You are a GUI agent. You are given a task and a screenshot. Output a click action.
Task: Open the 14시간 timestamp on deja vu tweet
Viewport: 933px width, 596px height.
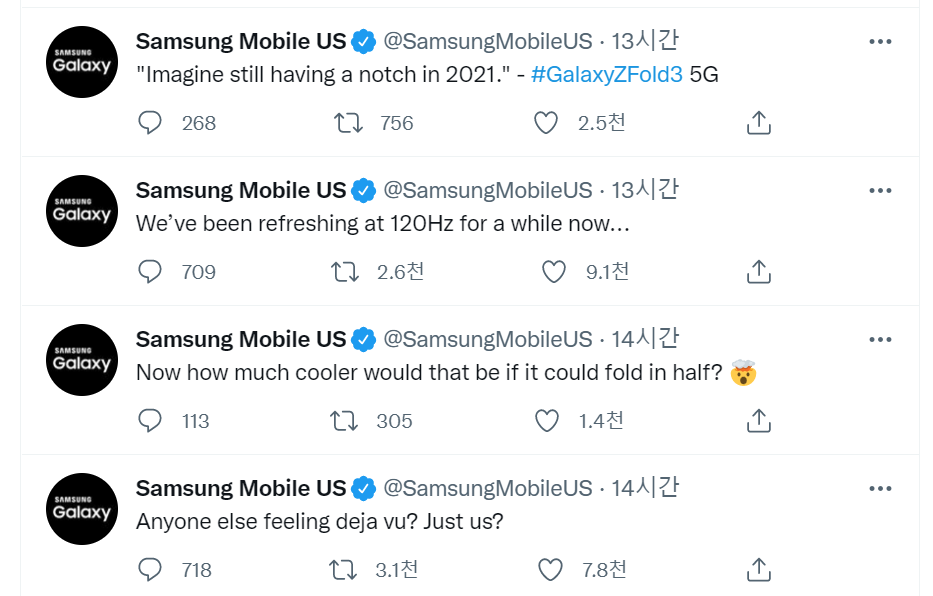coord(645,488)
